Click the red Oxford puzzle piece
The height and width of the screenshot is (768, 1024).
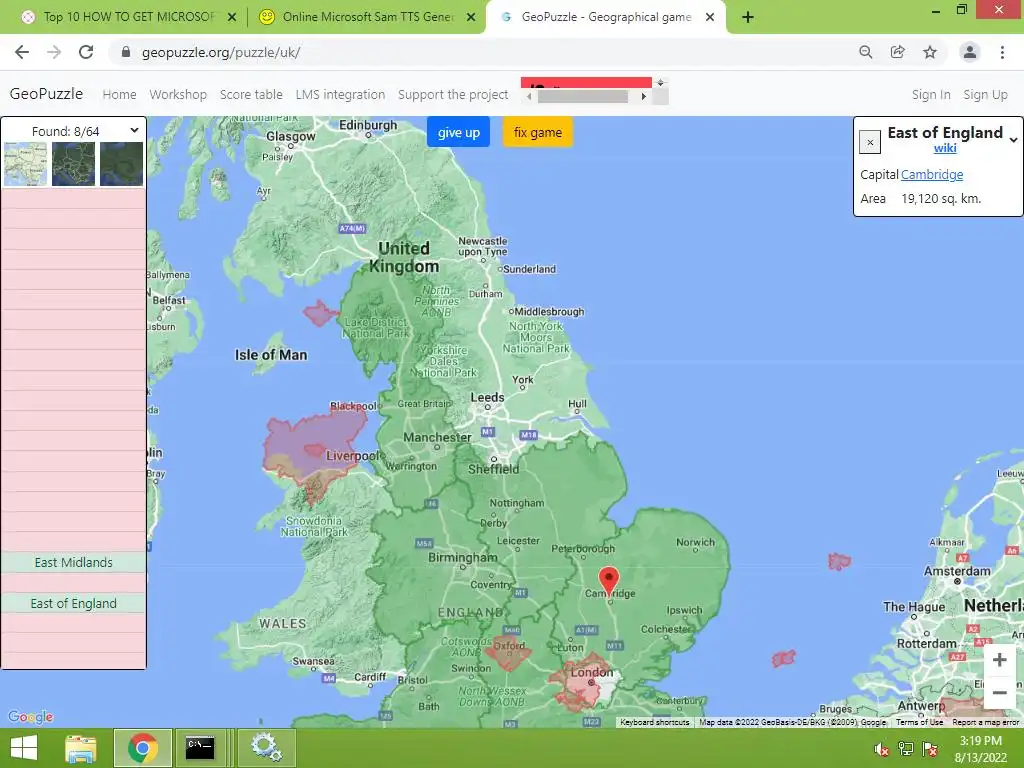[509, 654]
